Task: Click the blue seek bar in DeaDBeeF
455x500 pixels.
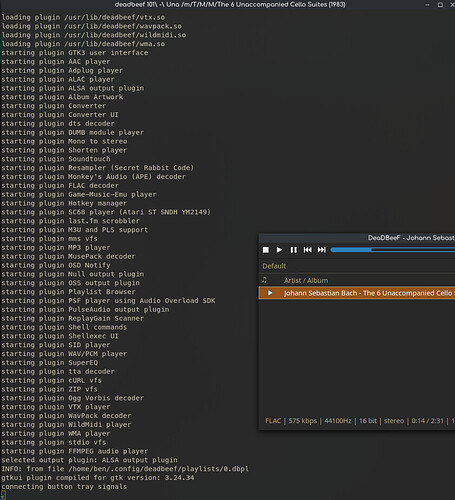Action: point(393,250)
